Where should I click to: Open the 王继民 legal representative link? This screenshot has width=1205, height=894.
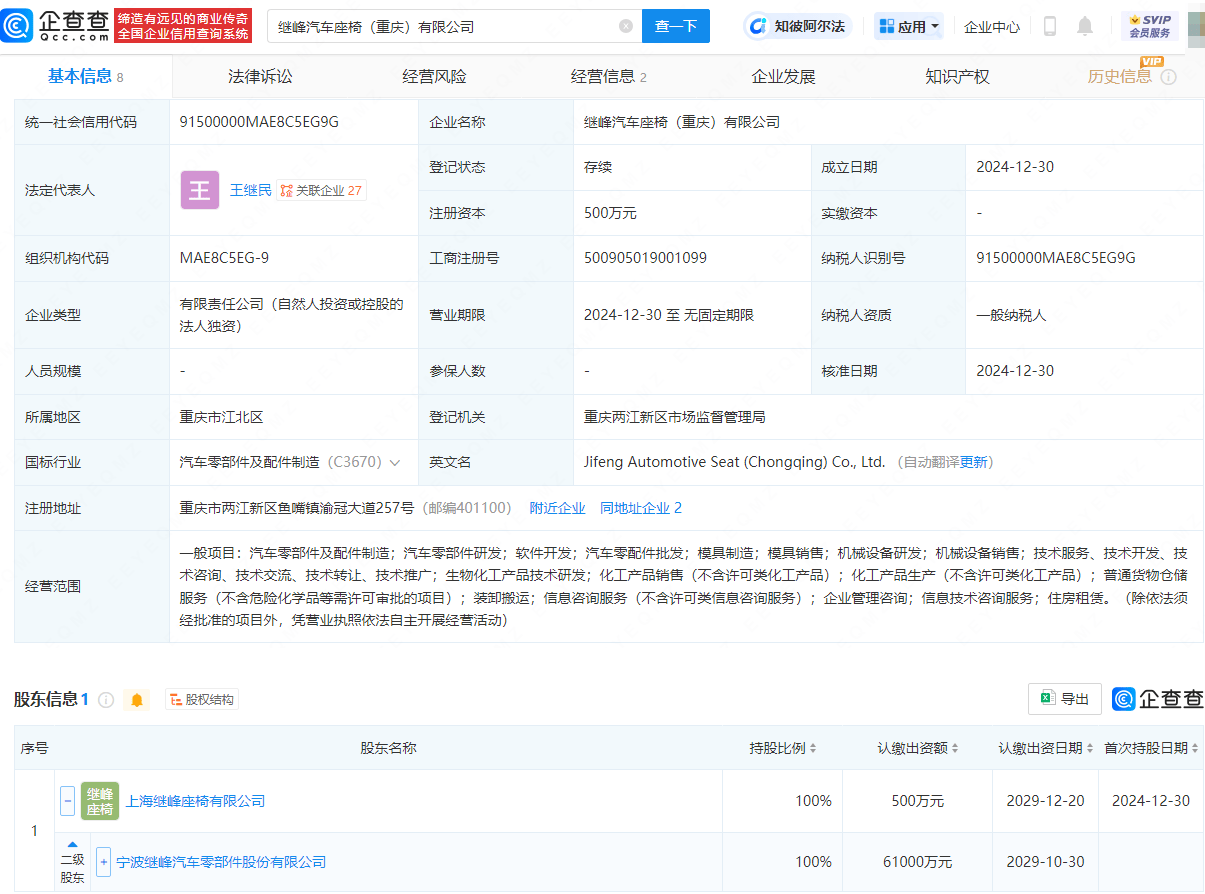click(250, 190)
